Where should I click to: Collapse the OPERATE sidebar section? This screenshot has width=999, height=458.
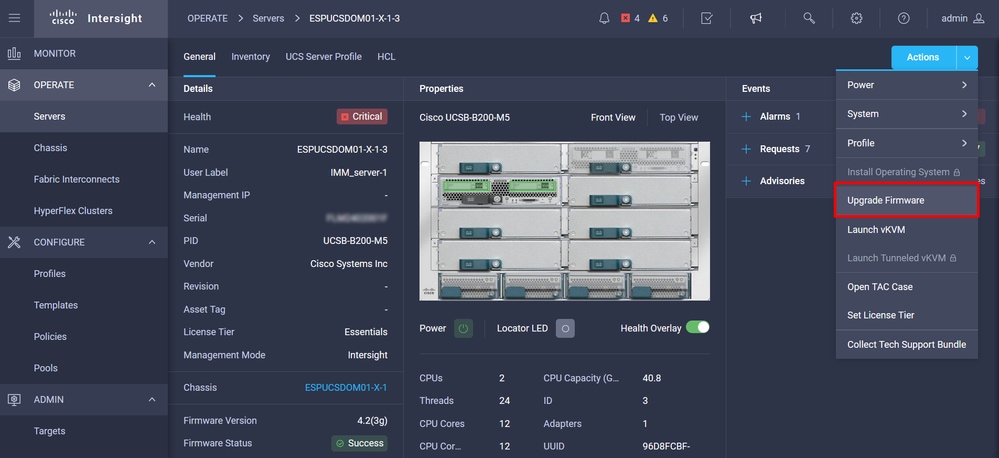[x=152, y=85]
